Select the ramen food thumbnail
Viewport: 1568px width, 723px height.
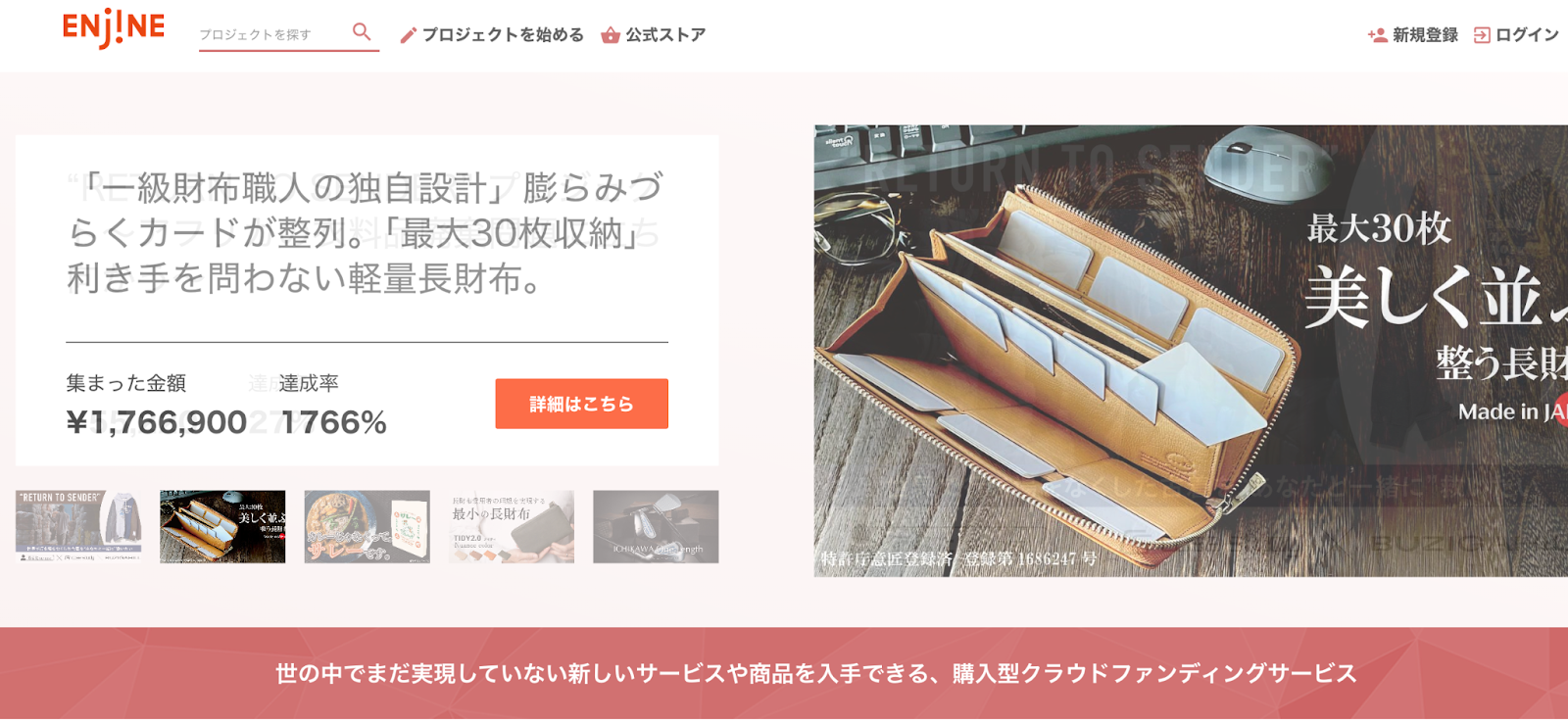pyautogui.click(x=367, y=527)
